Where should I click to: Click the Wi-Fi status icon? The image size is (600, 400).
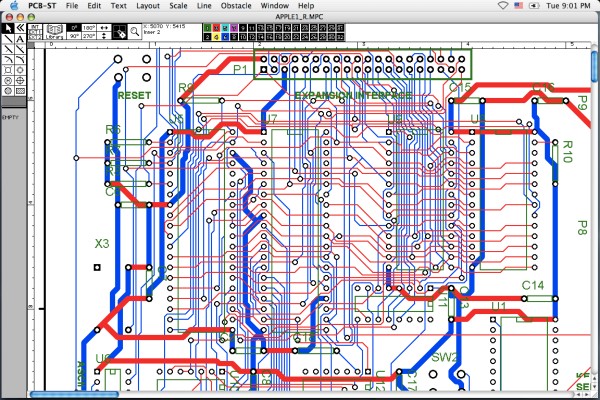(503, 5)
